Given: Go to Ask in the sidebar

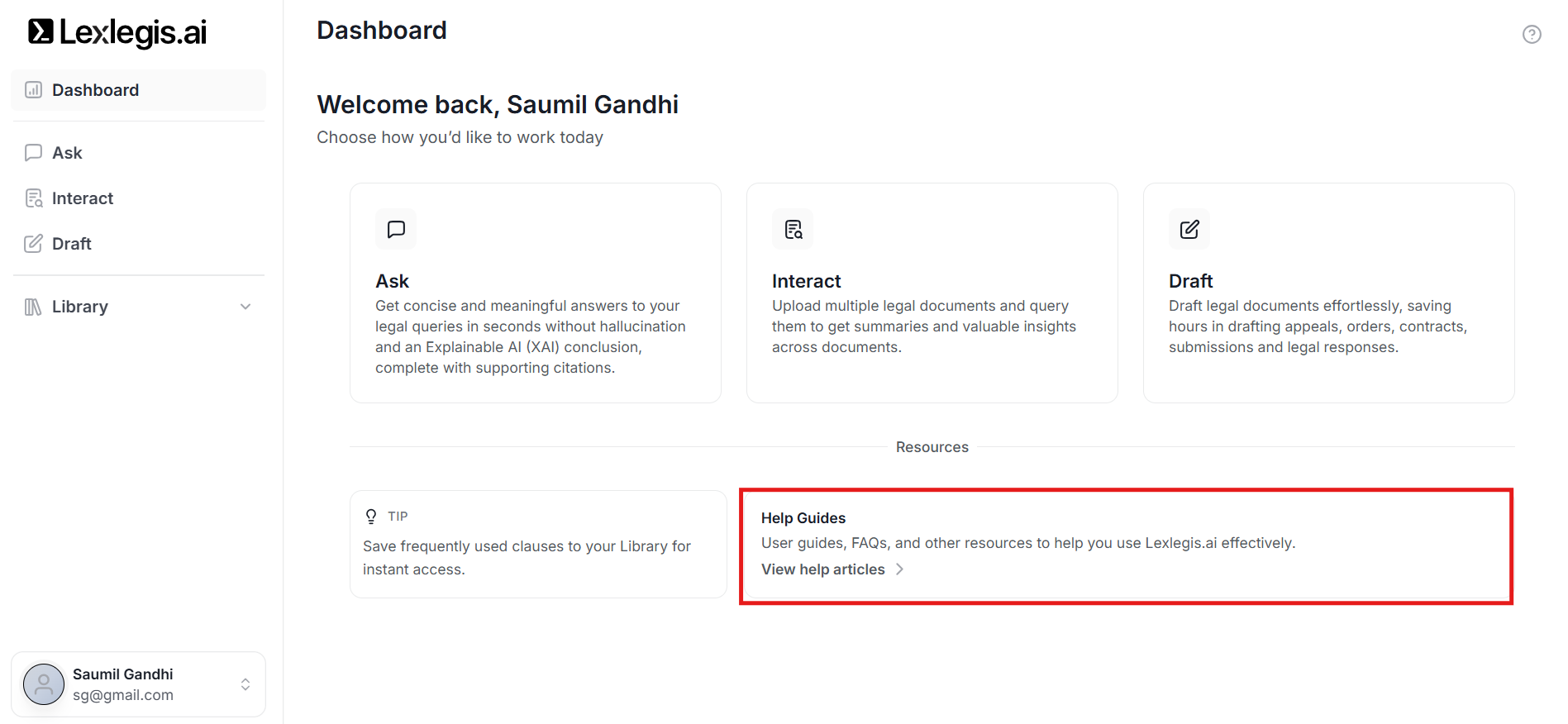Looking at the screenshot, I should [67, 153].
